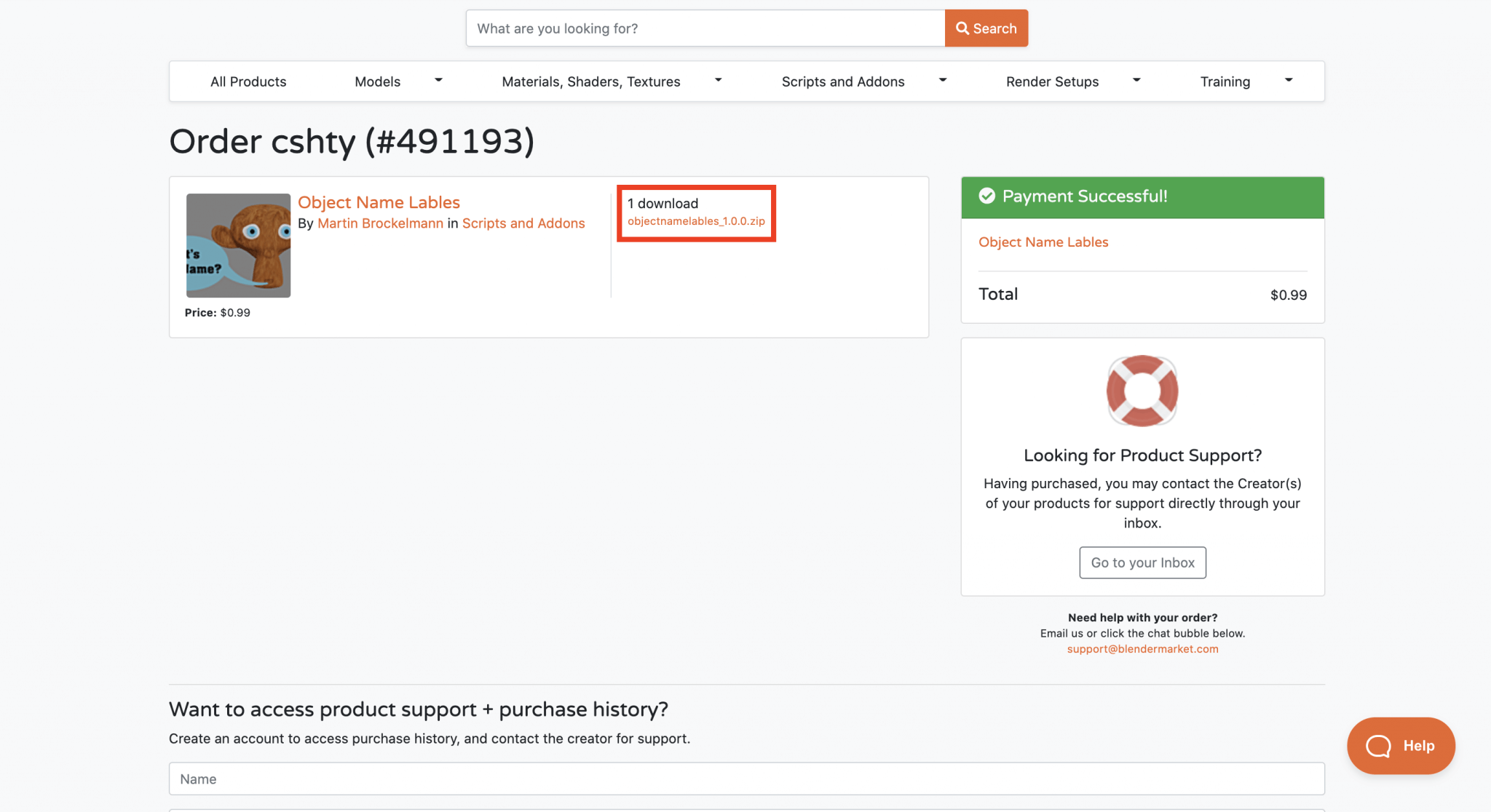1491x812 pixels.
Task: Open the Training menu item
Action: click(x=1225, y=81)
